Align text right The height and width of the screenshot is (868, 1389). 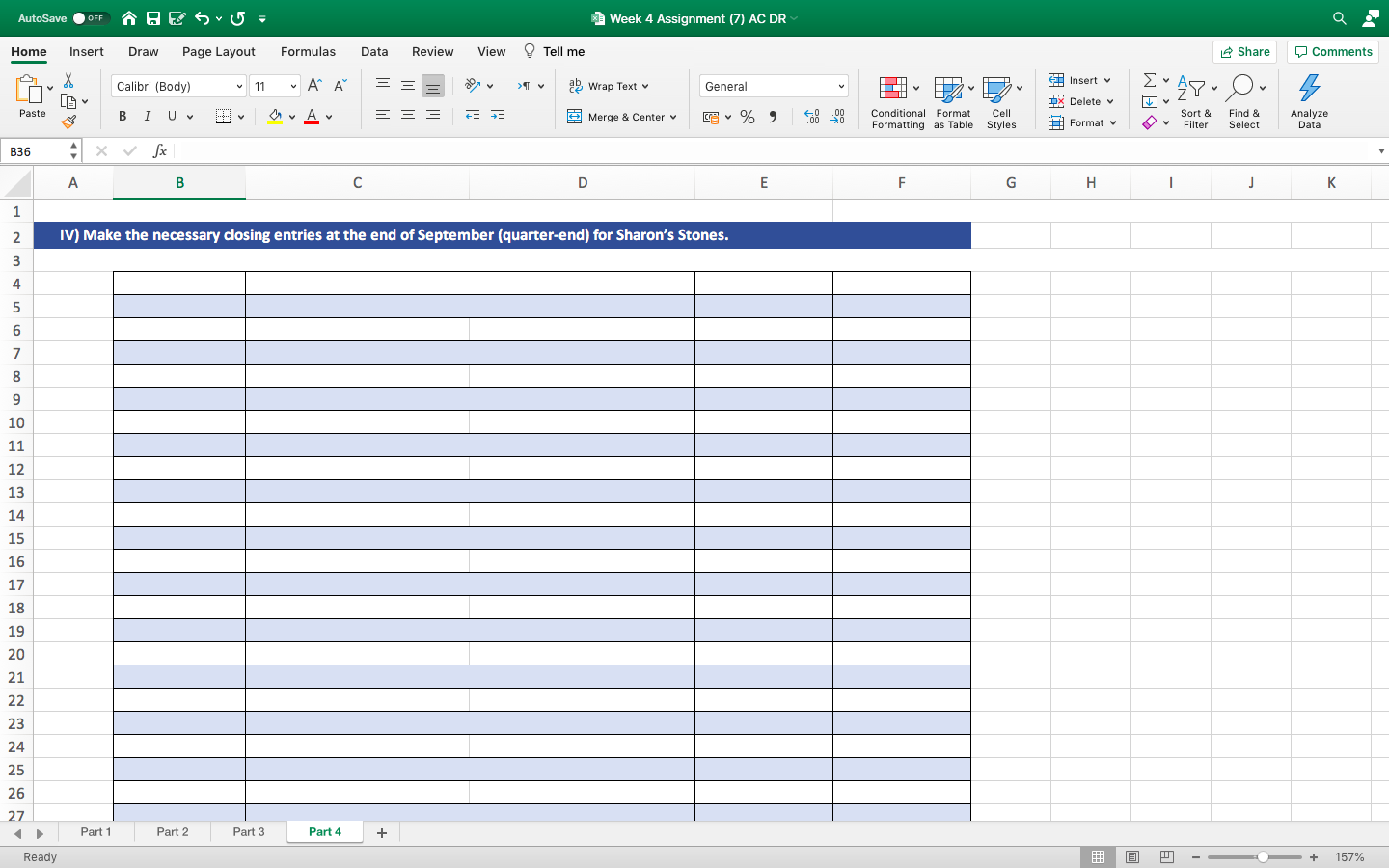(433, 116)
